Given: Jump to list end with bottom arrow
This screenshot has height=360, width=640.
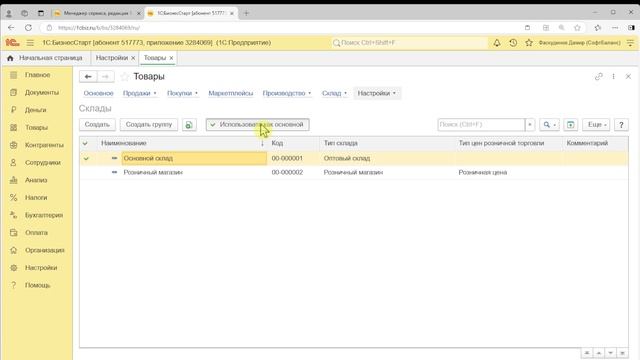Looking at the screenshot, I should coord(622,353).
